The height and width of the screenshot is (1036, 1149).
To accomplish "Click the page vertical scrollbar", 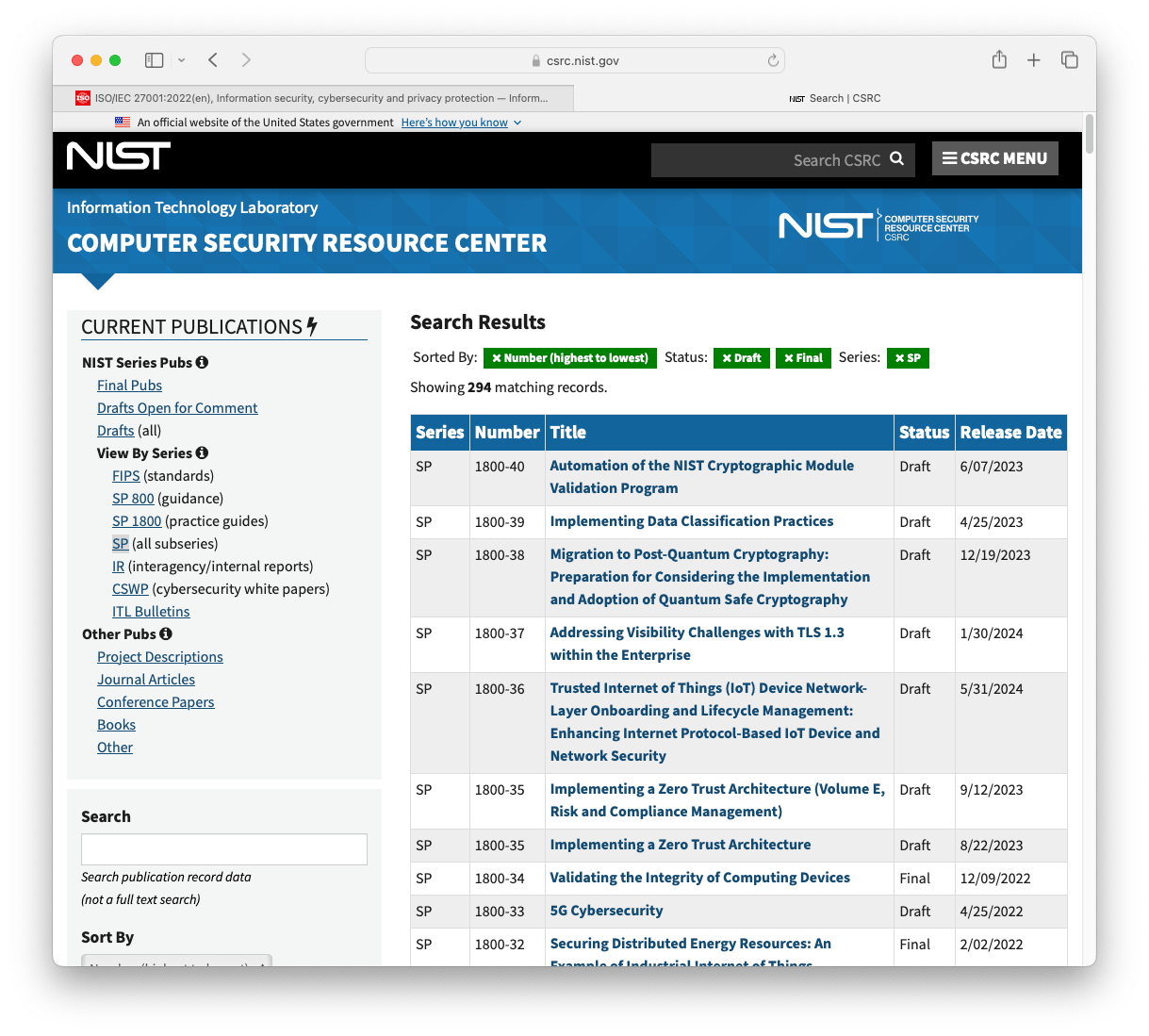I will coord(1090,134).
